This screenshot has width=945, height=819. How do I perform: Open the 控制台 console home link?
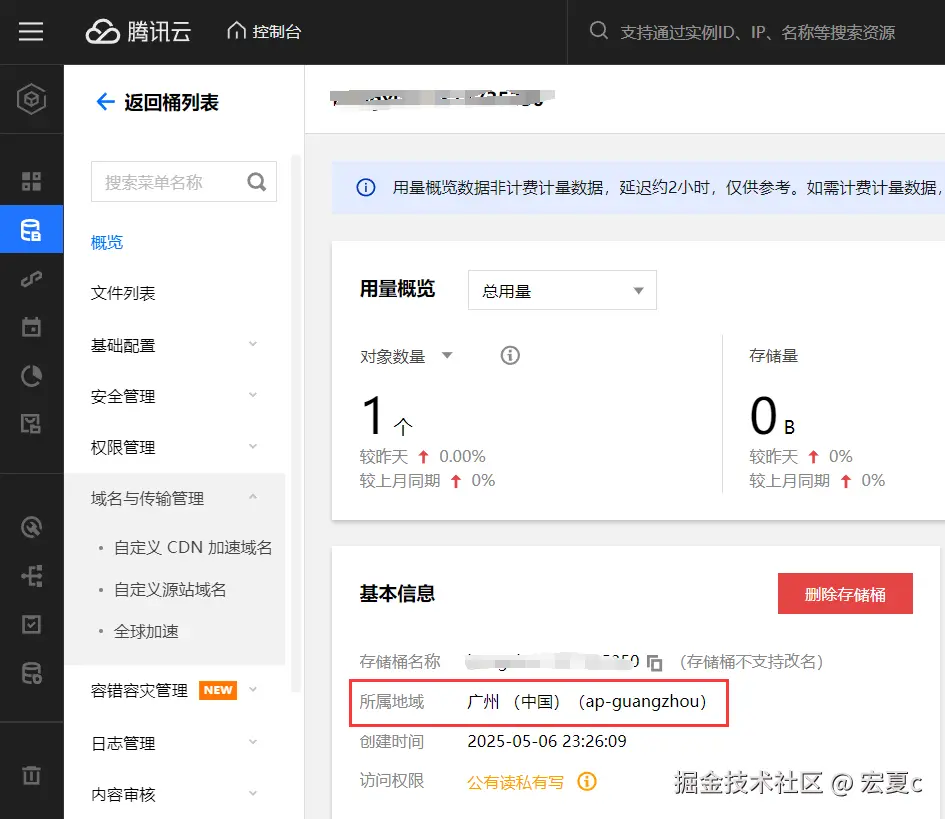(264, 31)
